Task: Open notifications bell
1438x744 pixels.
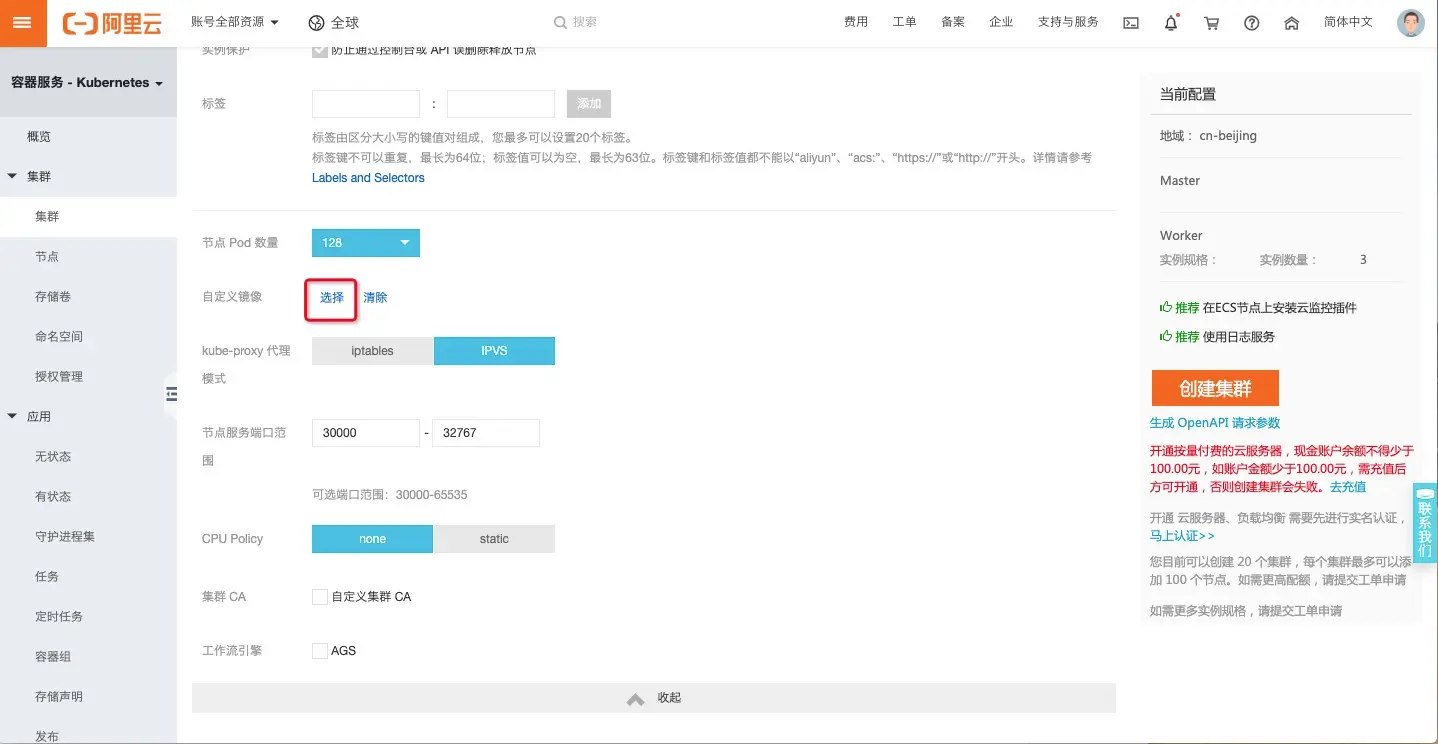Action: coord(1171,23)
